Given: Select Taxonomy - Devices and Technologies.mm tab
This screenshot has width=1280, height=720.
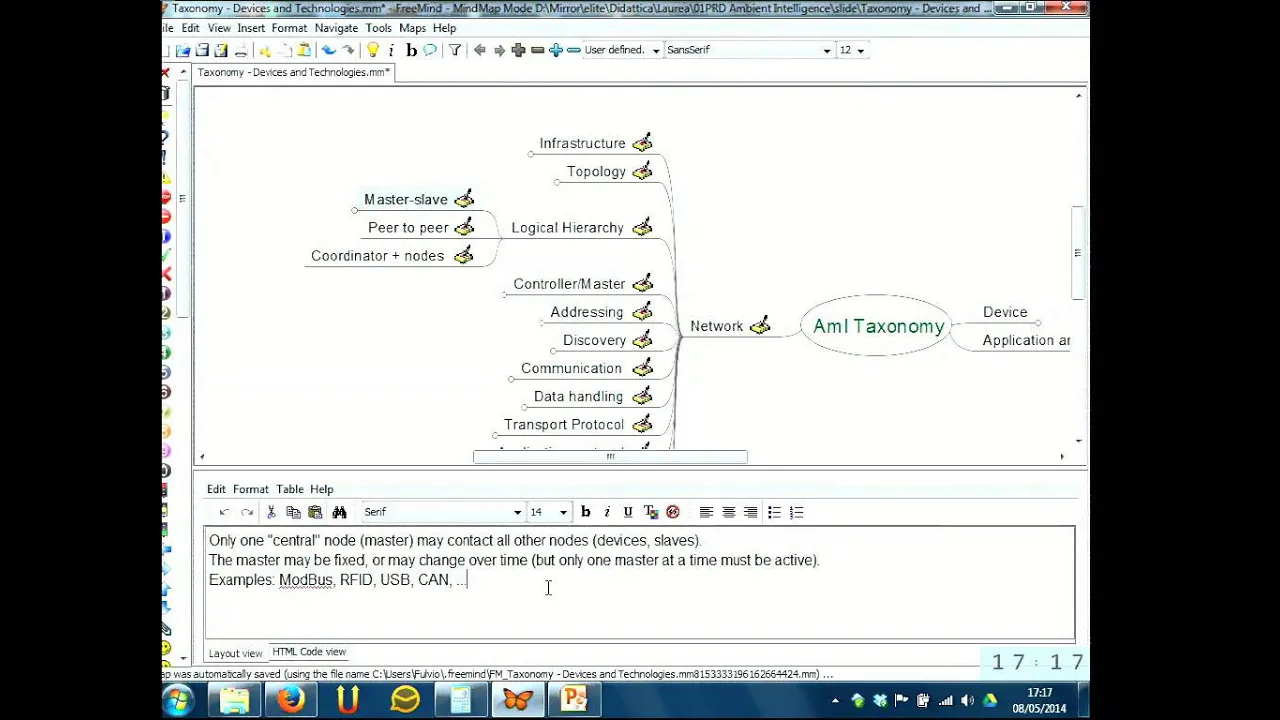Looking at the screenshot, I should pos(293,72).
